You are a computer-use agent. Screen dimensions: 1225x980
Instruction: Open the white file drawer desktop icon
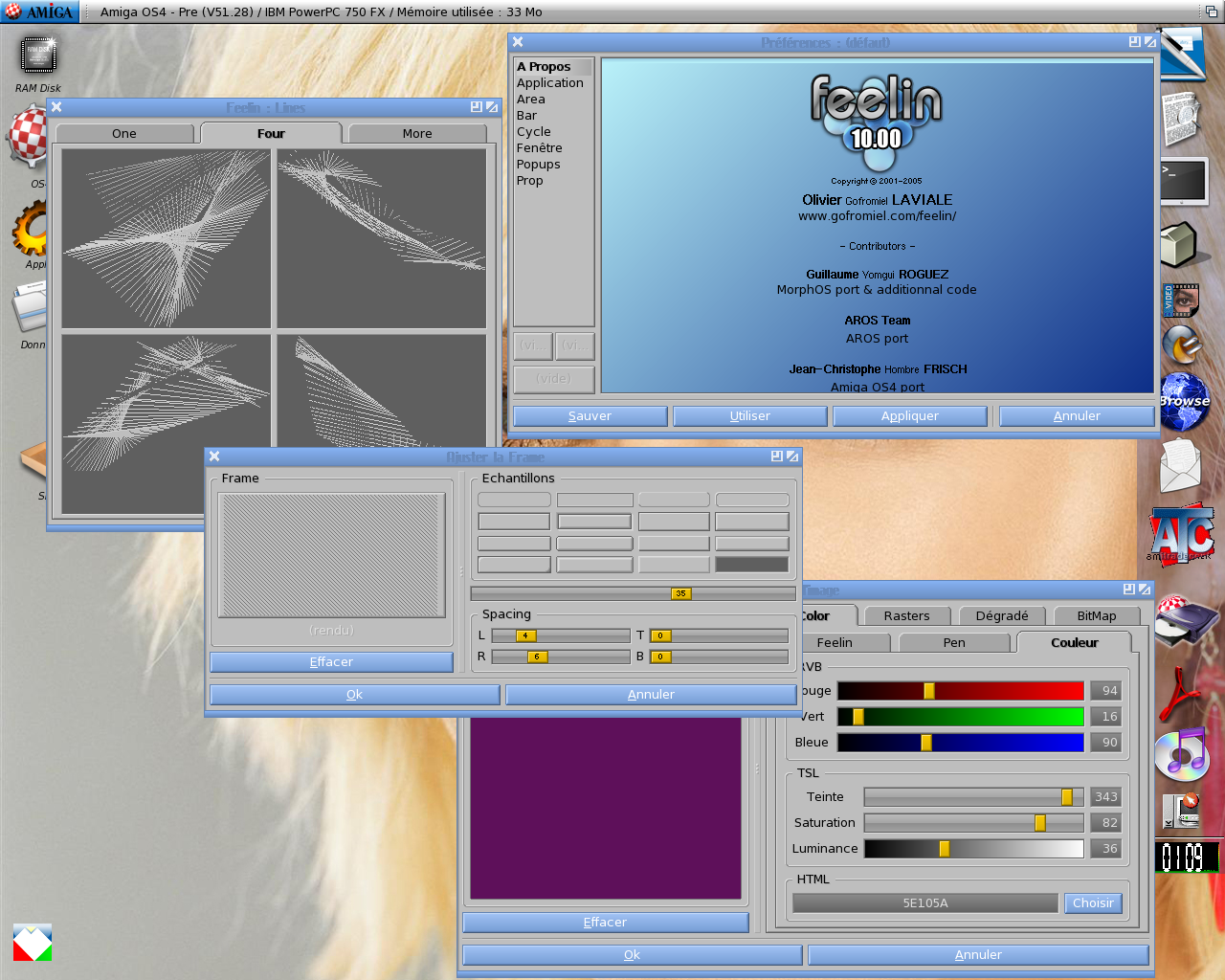click(29, 308)
